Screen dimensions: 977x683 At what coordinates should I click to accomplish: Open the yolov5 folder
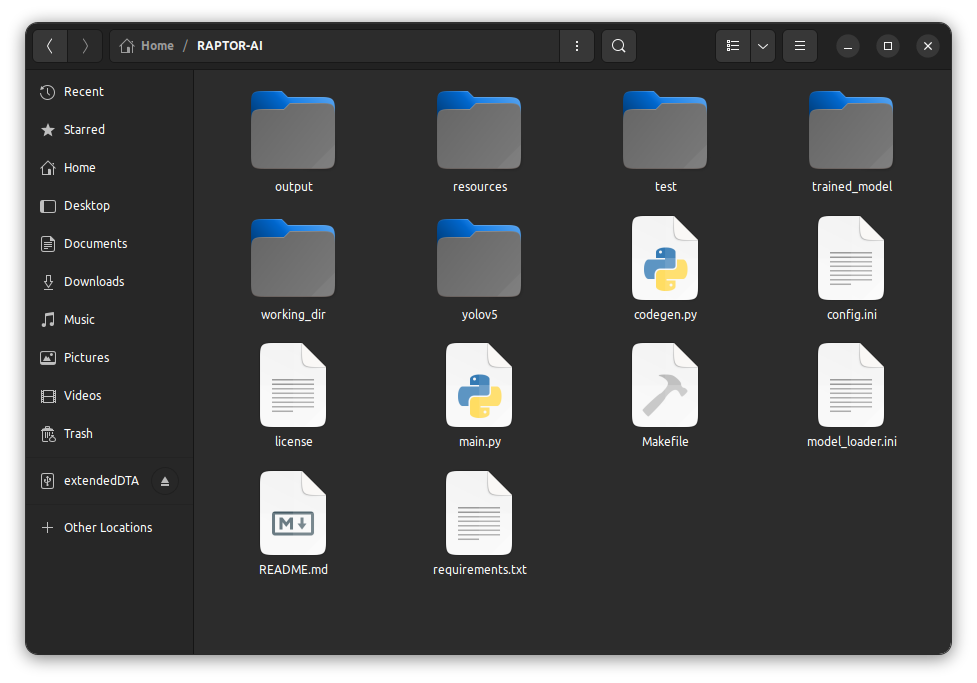479,258
